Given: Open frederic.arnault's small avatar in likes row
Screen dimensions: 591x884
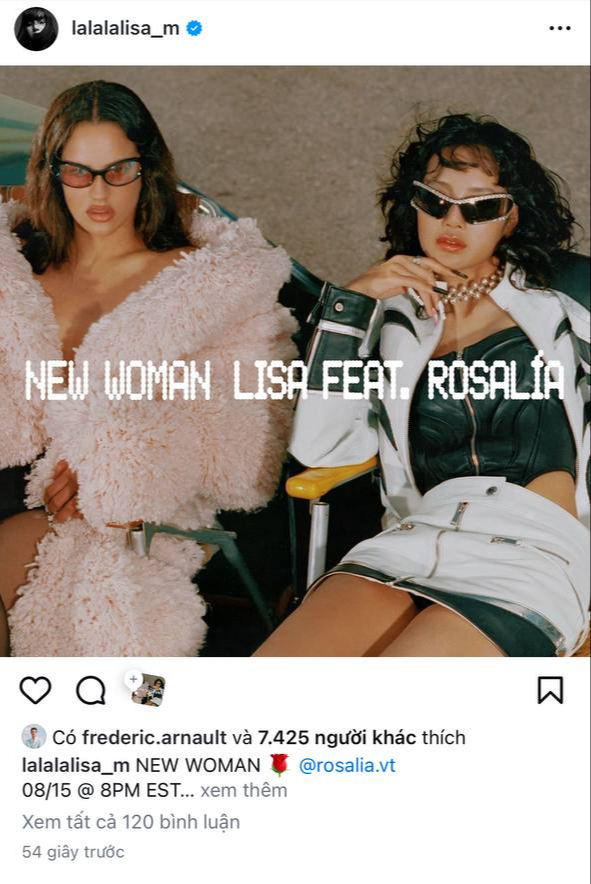Looking at the screenshot, I should [34, 737].
